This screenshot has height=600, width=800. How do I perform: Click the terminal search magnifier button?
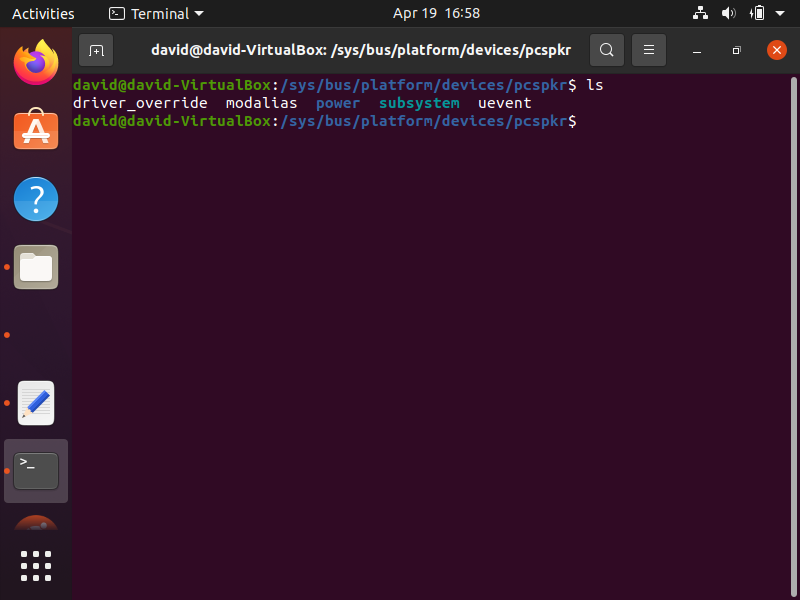tap(606, 50)
